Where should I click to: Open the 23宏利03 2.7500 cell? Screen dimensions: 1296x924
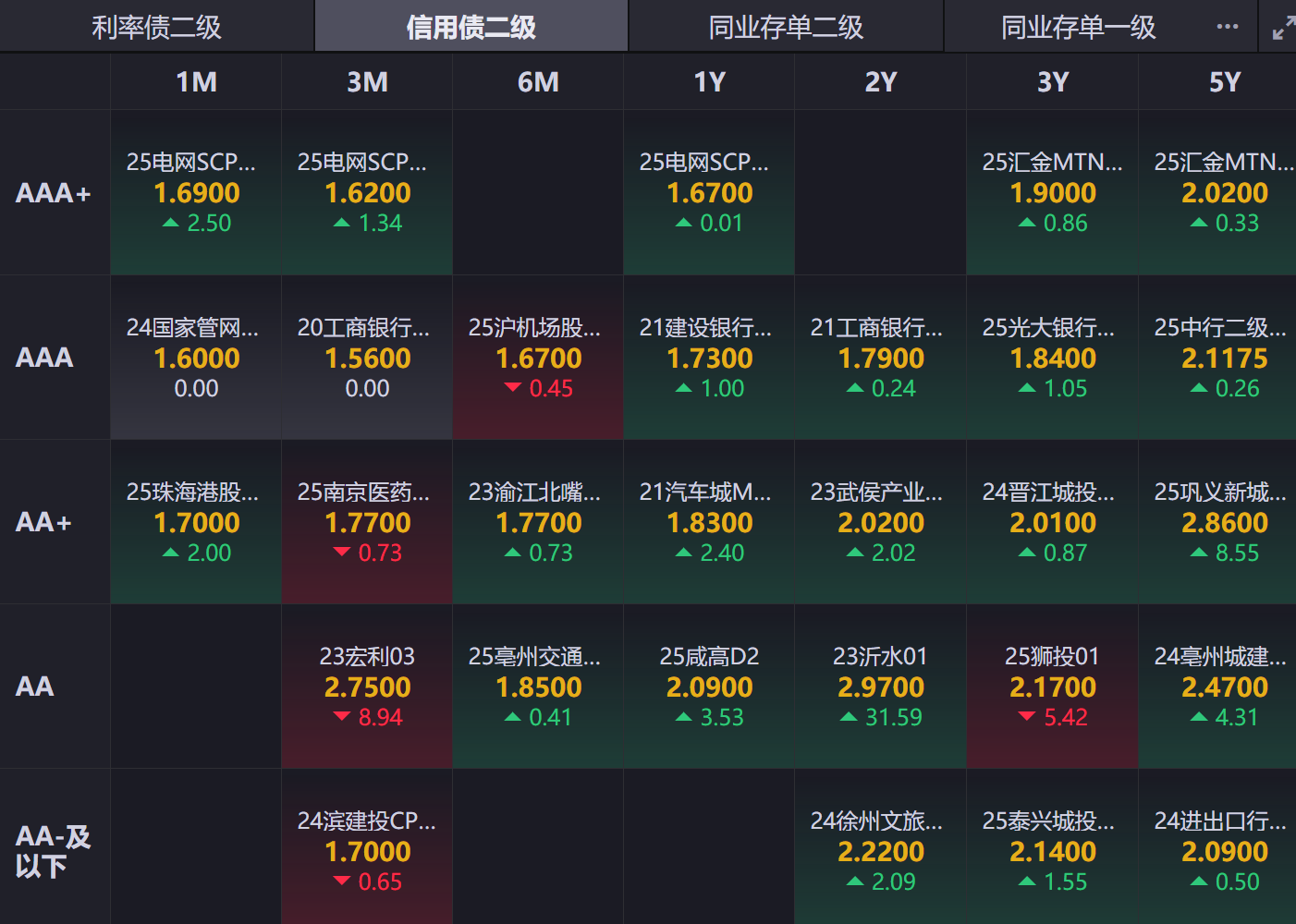click(x=367, y=687)
